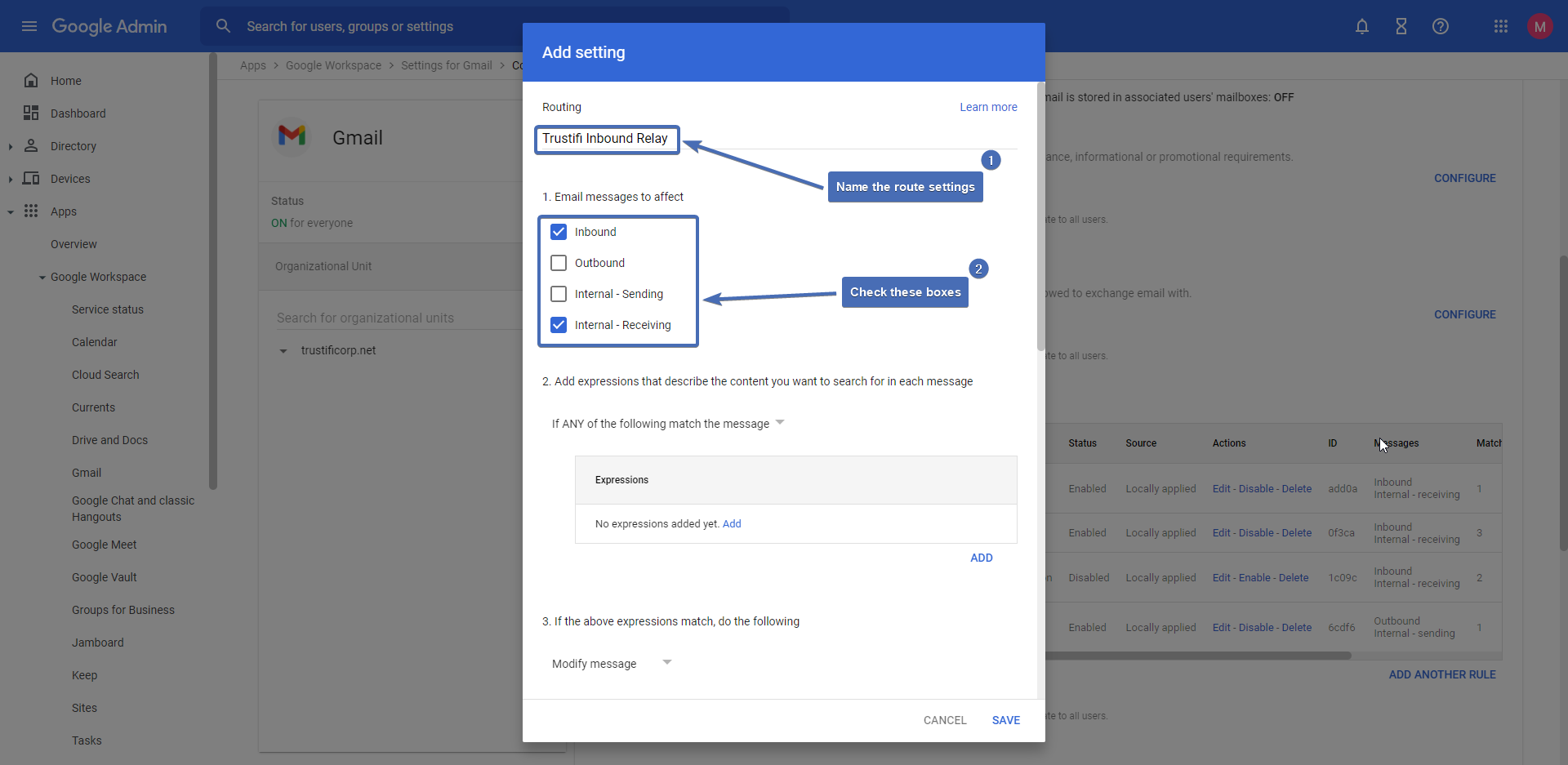Open Jamboard in sidebar

tap(98, 643)
